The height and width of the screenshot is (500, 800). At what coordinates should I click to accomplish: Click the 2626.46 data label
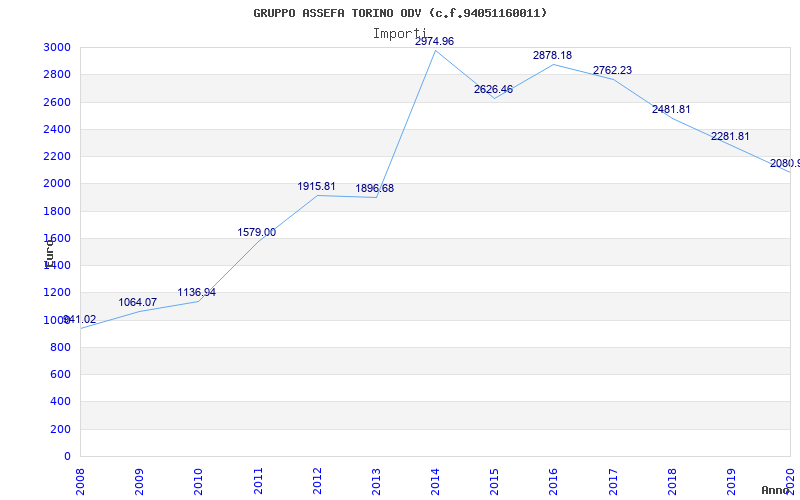493,90
